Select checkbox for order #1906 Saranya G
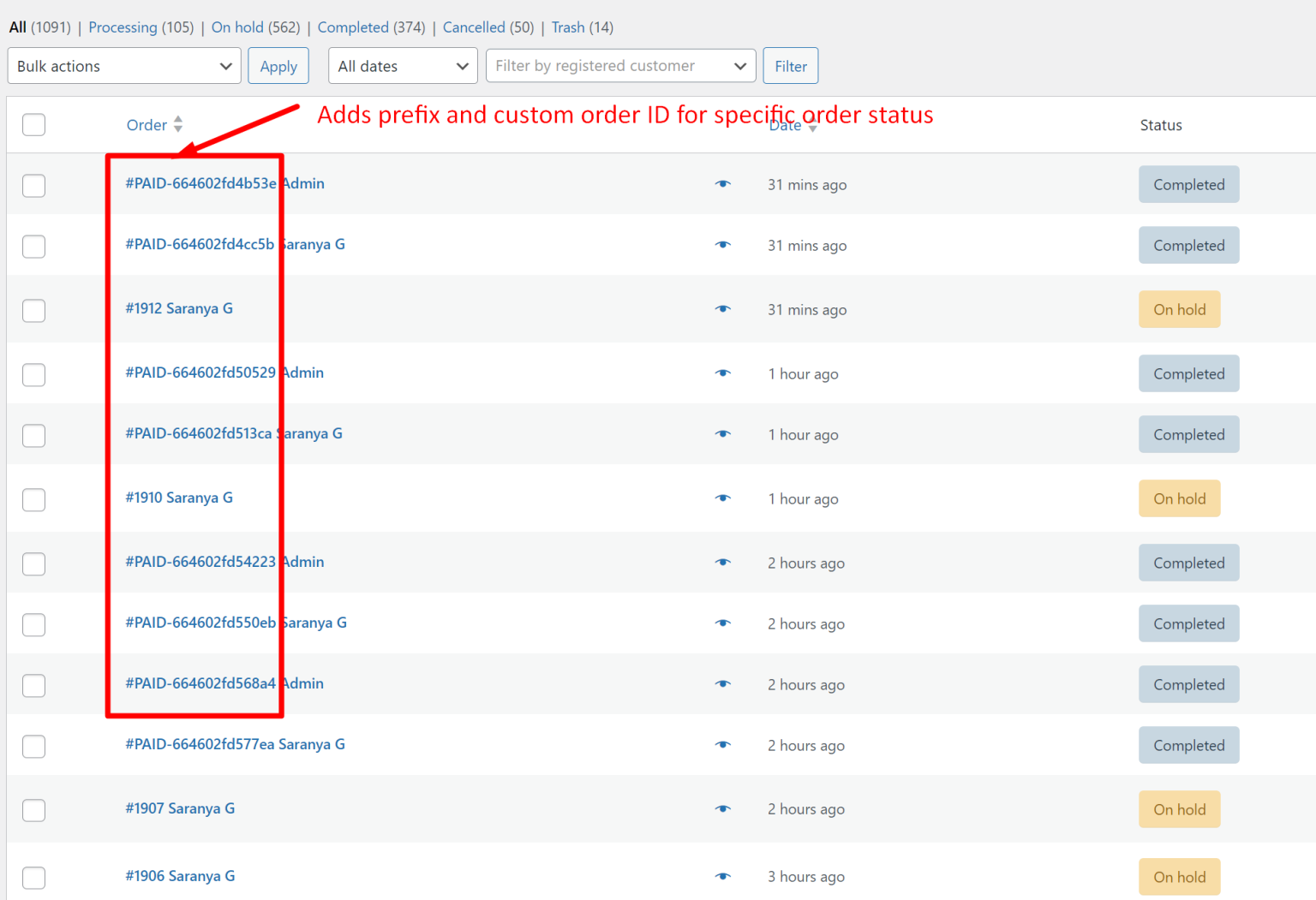The height and width of the screenshot is (900, 1316). coord(34,877)
